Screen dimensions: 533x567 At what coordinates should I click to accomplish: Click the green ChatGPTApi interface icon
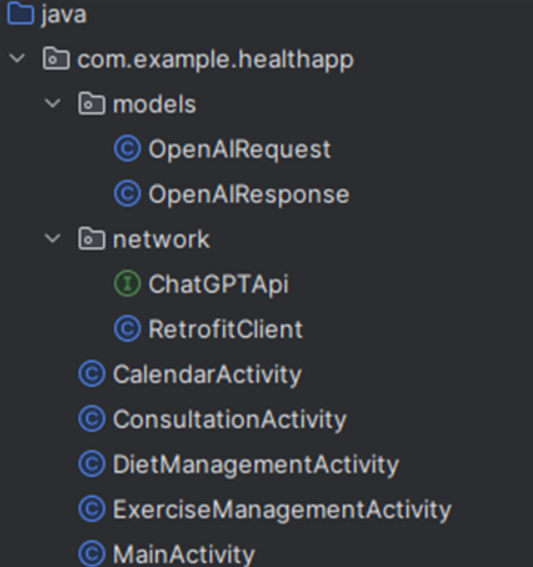(x=127, y=284)
